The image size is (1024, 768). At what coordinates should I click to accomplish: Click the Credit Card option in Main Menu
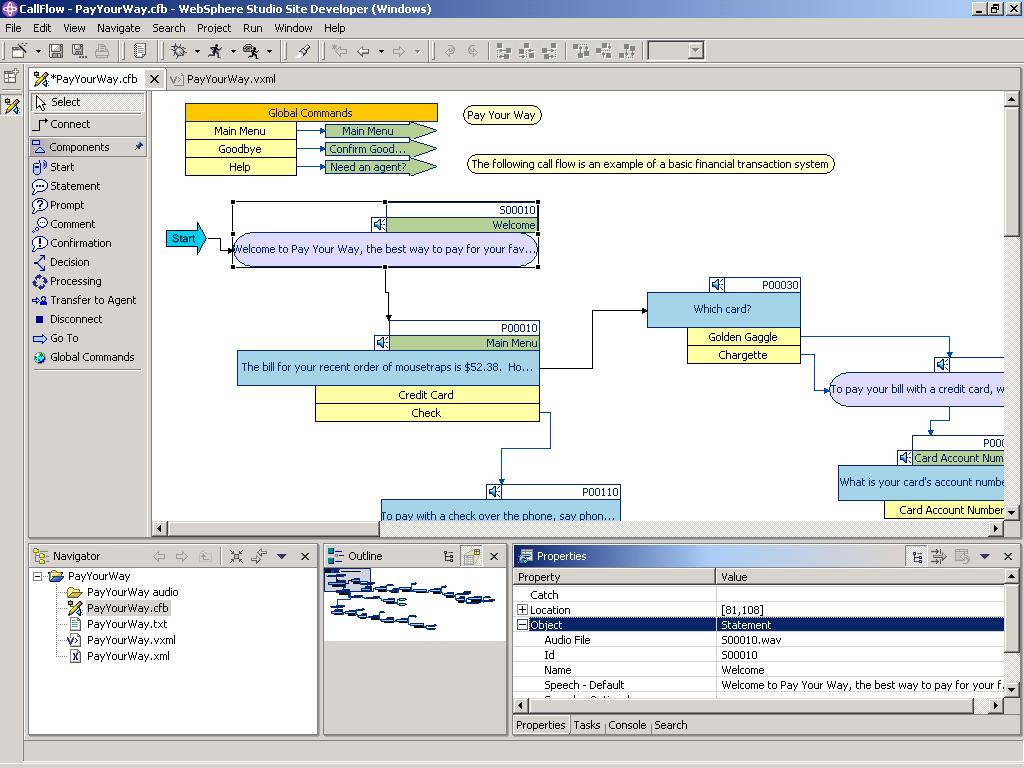pos(426,395)
